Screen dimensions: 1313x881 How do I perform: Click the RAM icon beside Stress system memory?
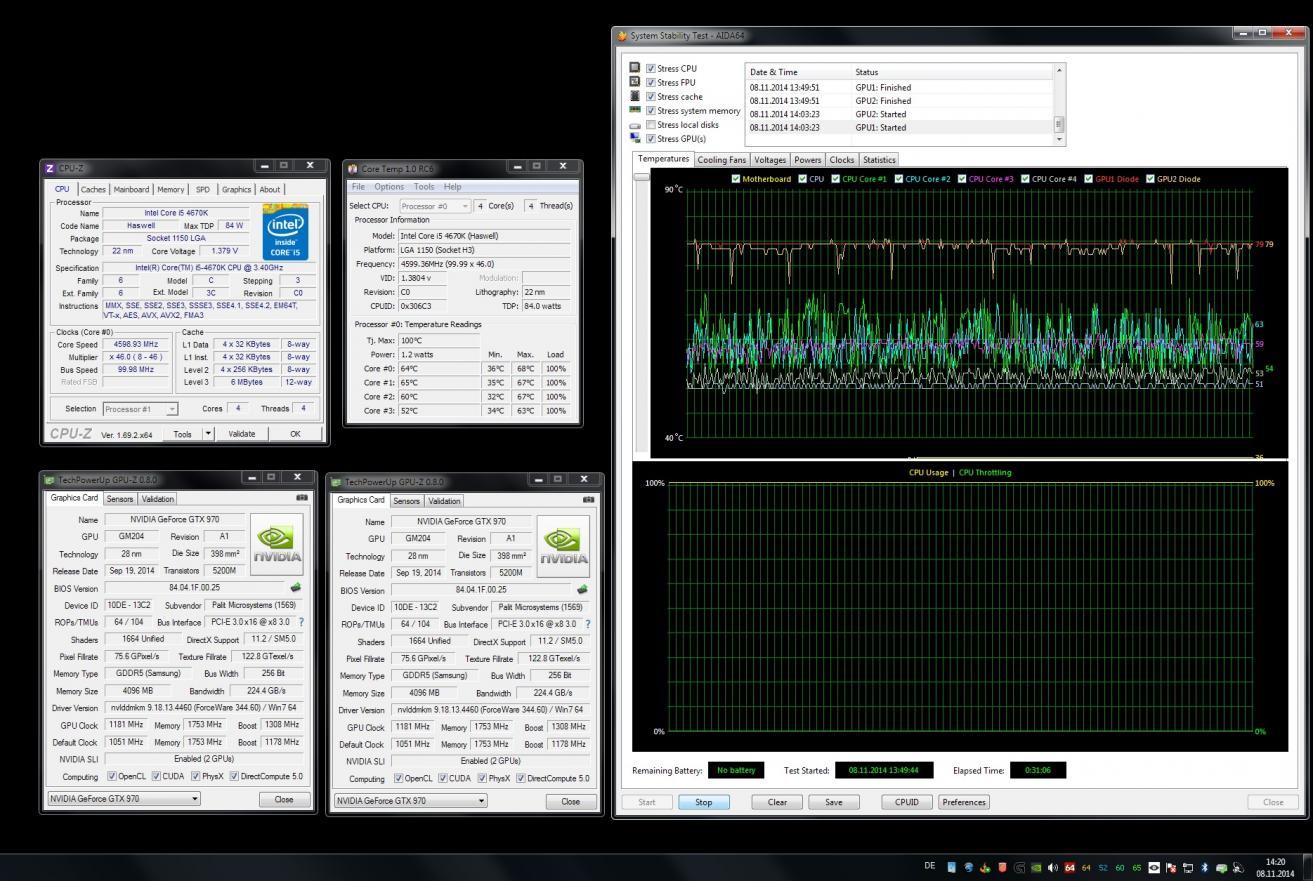637,111
